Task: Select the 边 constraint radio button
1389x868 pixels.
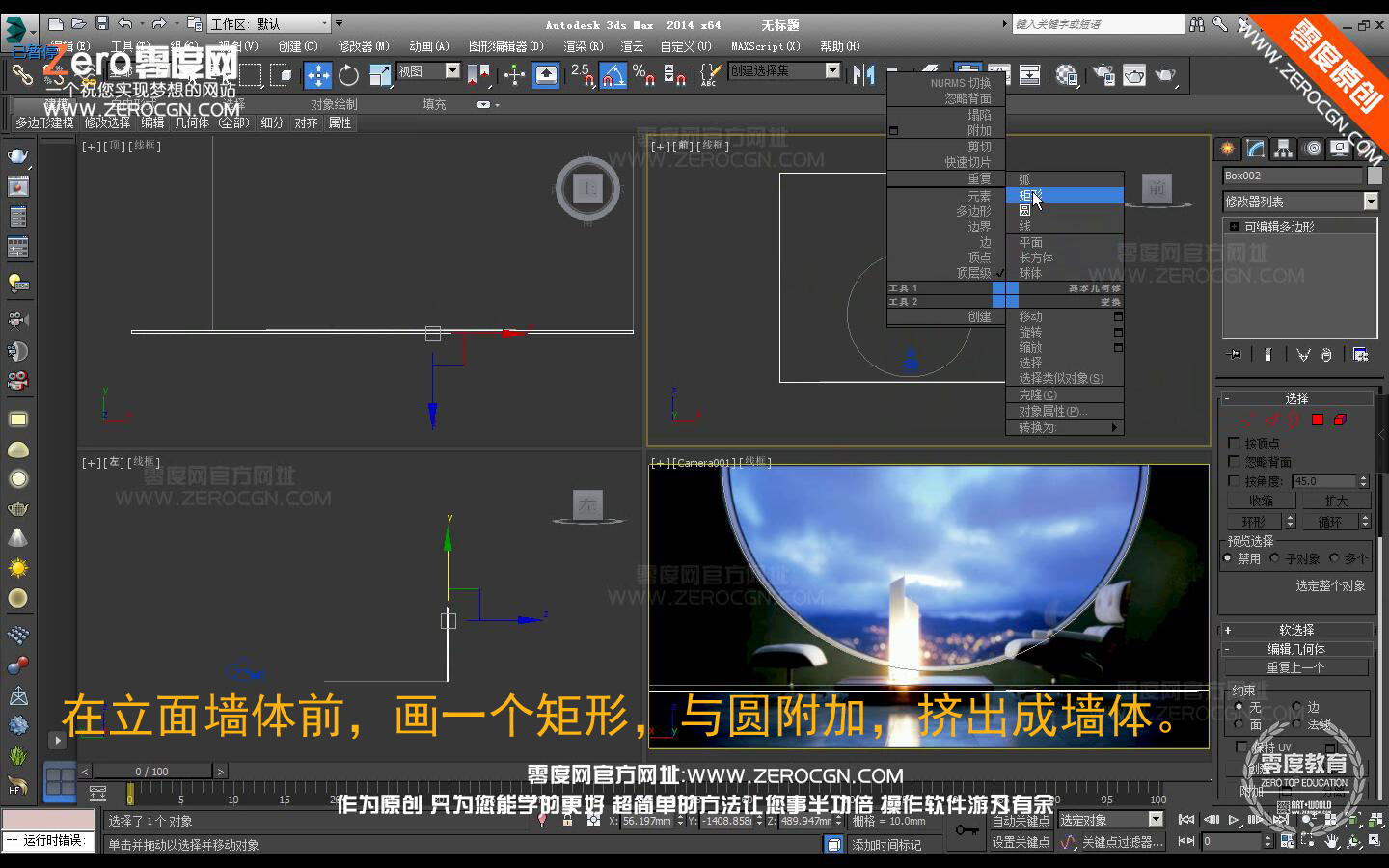Action: pyautogui.click(x=1297, y=707)
